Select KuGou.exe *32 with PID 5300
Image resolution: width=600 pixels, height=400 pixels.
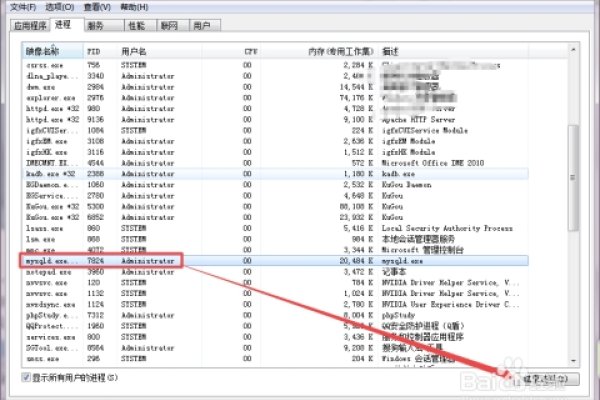[276, 206]
